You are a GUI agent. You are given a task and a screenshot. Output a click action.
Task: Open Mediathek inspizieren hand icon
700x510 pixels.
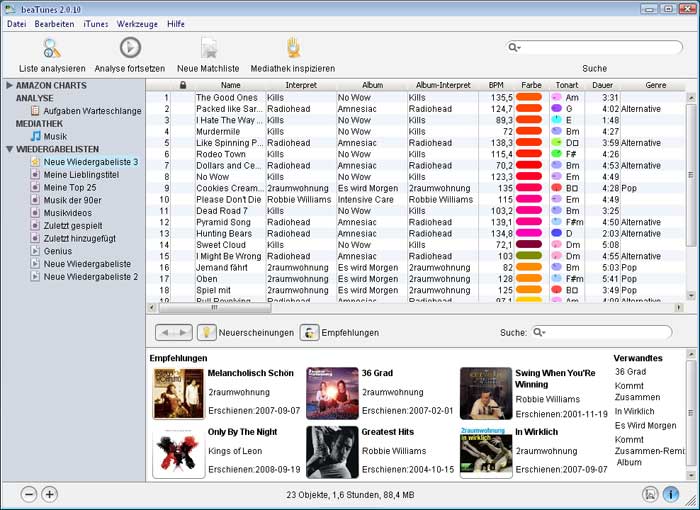[x=293, y=47]
